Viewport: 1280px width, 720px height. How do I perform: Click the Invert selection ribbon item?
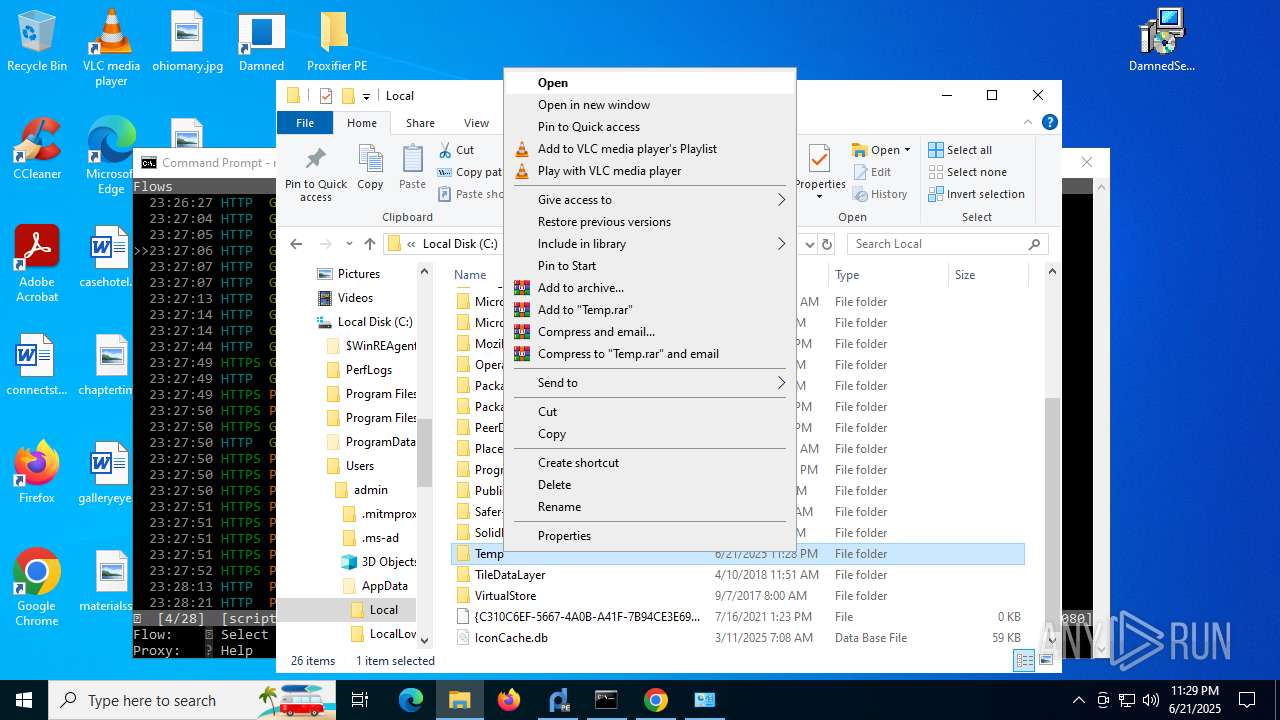(976, 194)
